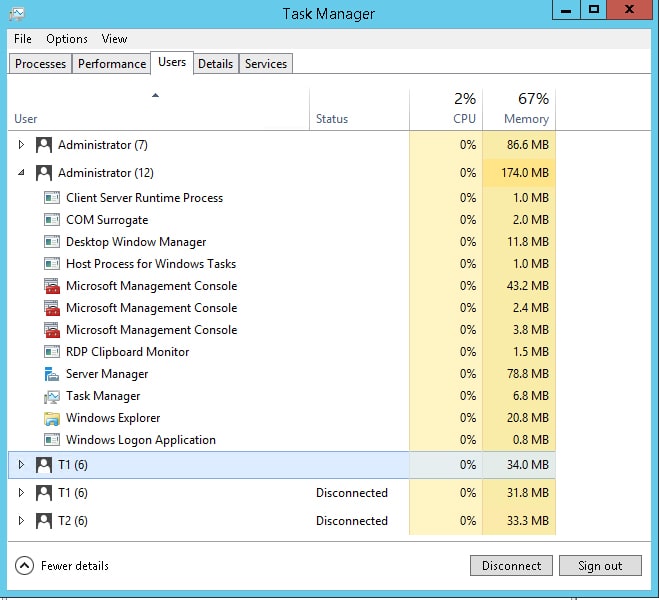This screenshot has height=600, width=659.
Task: Expand the Disconnected T1 session using 31.8 MB
Action: (21, 492)
